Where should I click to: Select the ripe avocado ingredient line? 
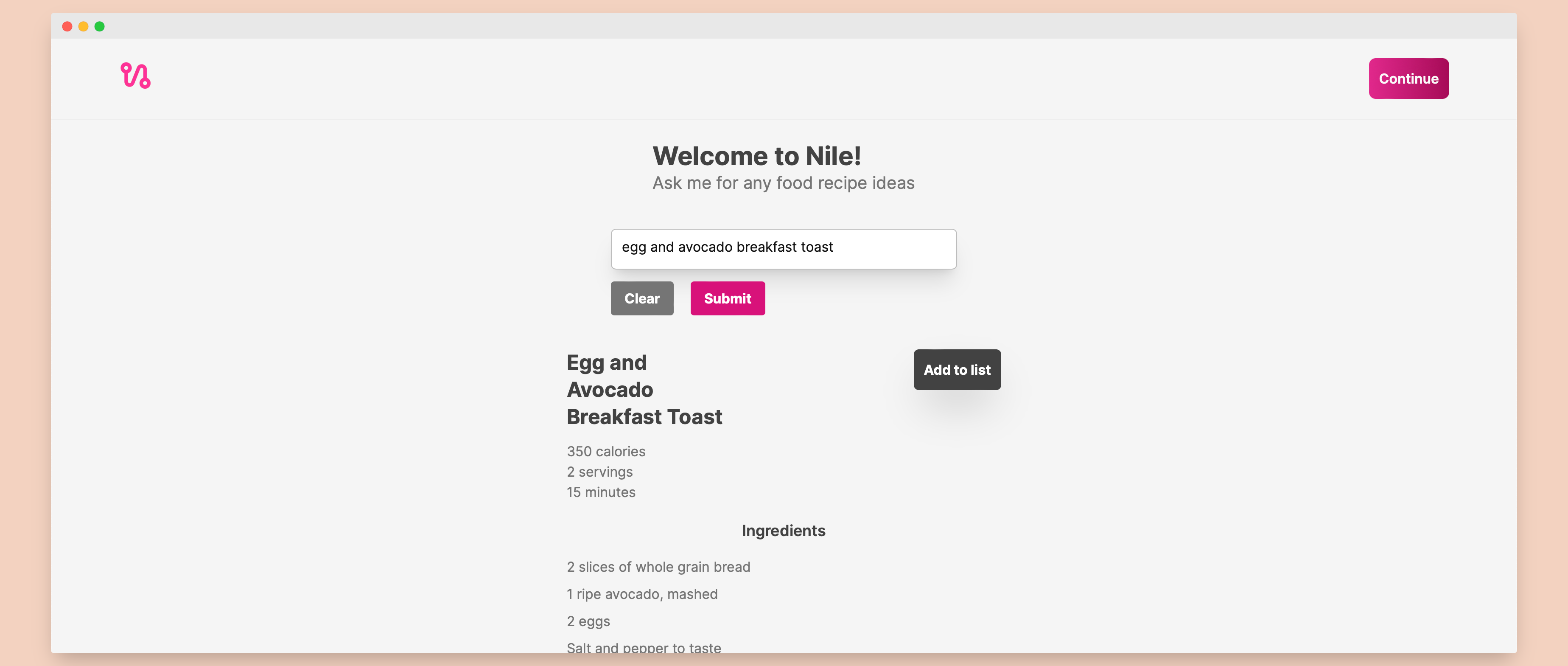coord(641,594)
